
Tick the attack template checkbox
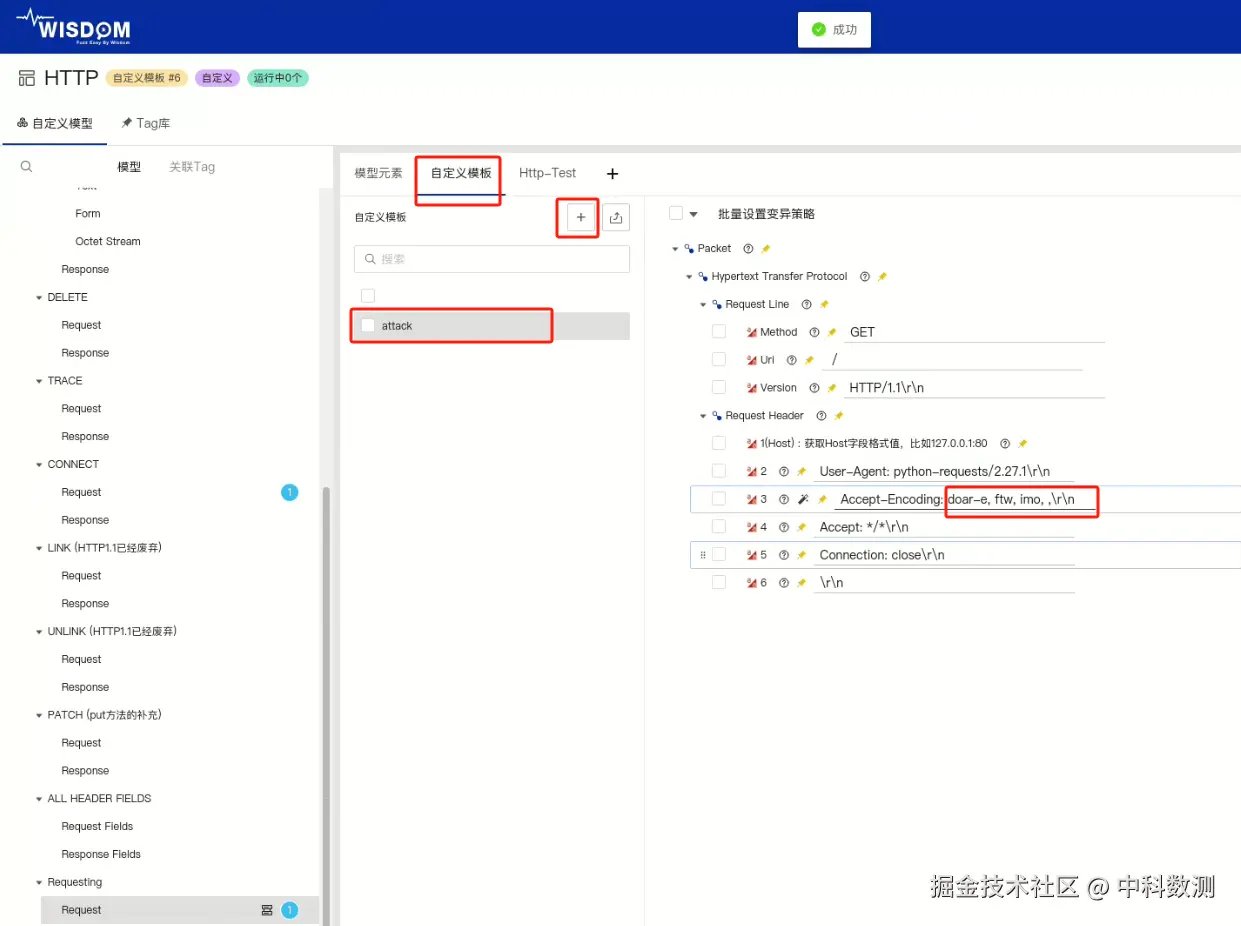(x=368, y=325)
